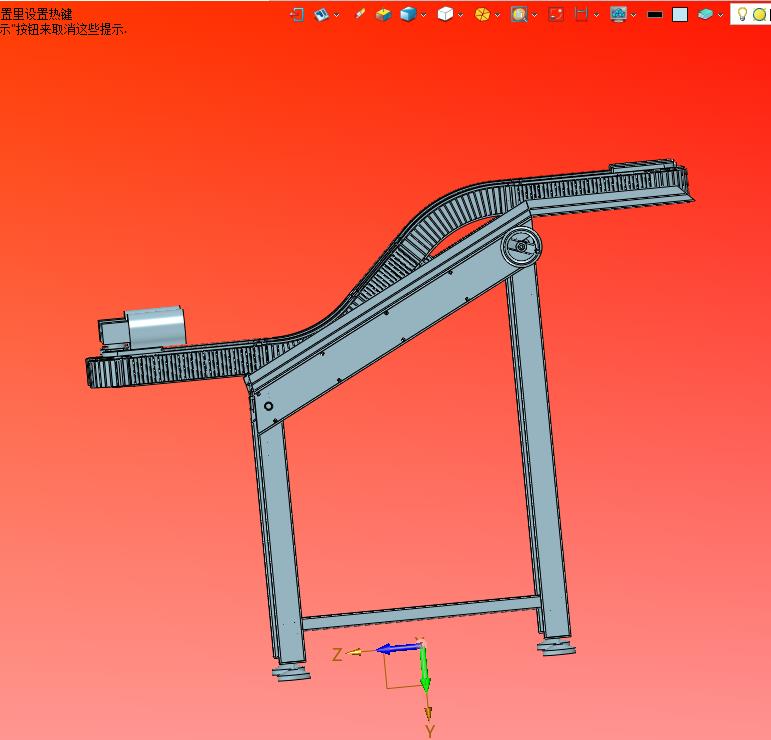Viewport: 771px width, 740px height.
Task: Click the orange sphere icon
Action: [482, 14]
